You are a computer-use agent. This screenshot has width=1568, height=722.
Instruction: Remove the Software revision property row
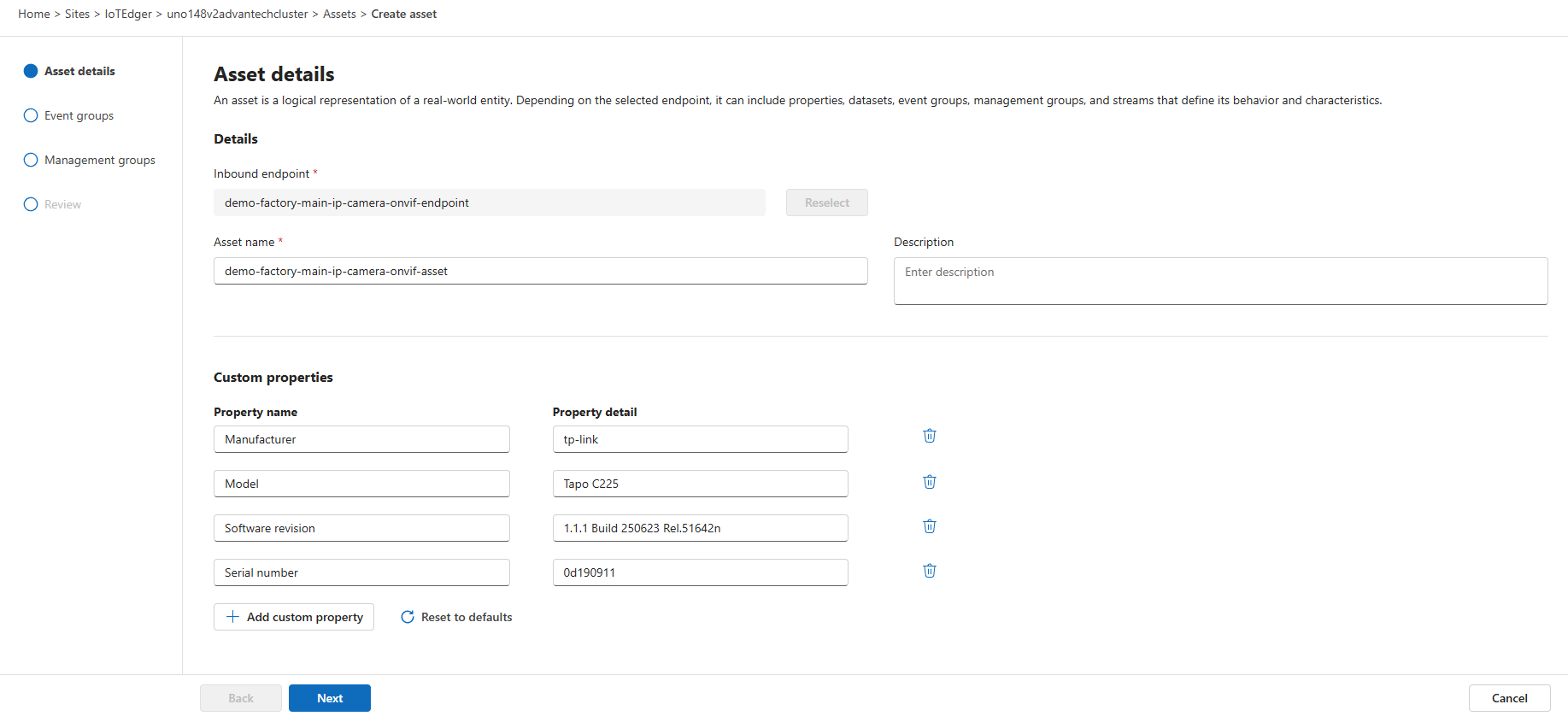pos(930,526)
